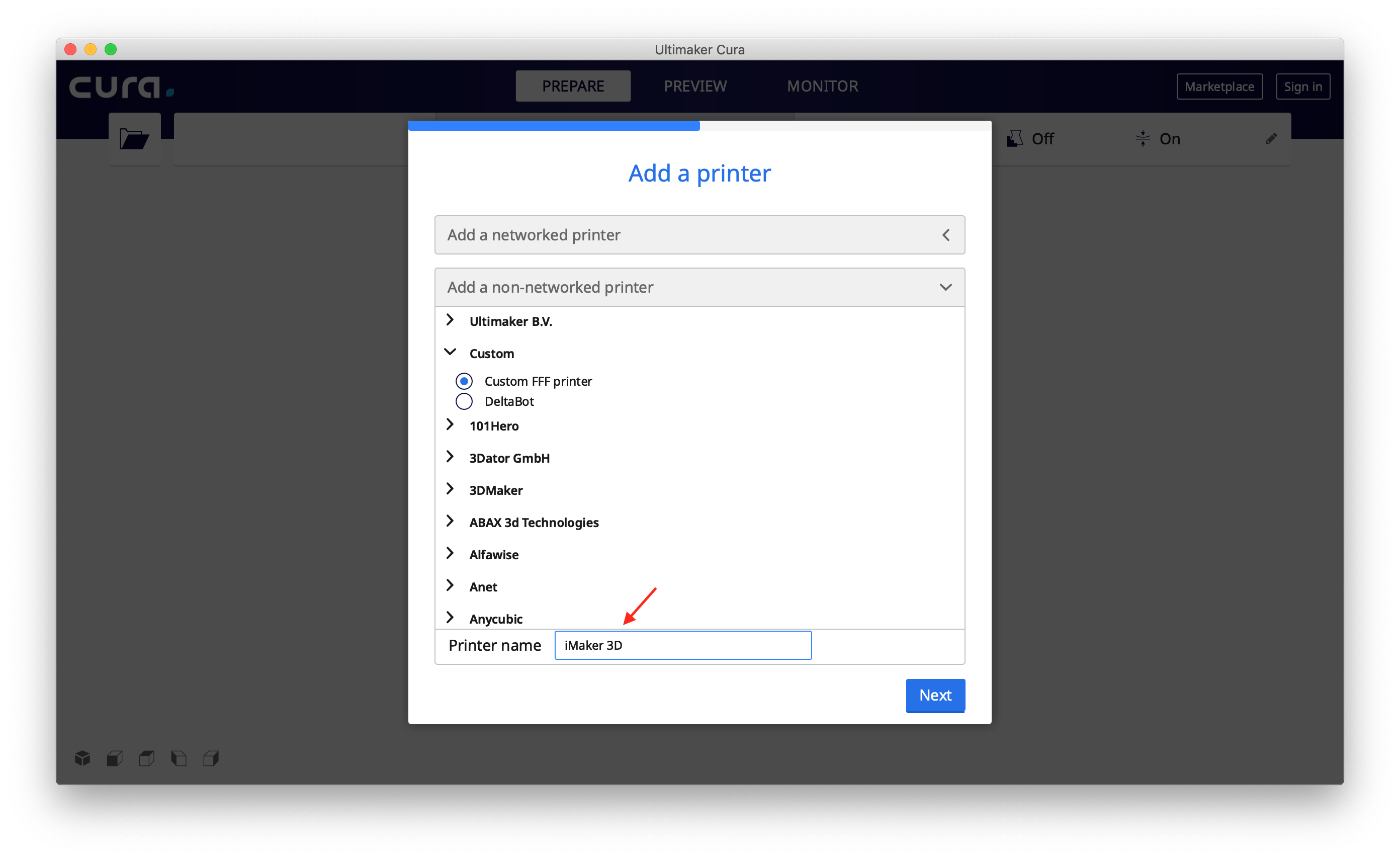This screenshot has width=1400, height=859.
Task: Expand the Anet group
Action: click(x=450, y=586)
